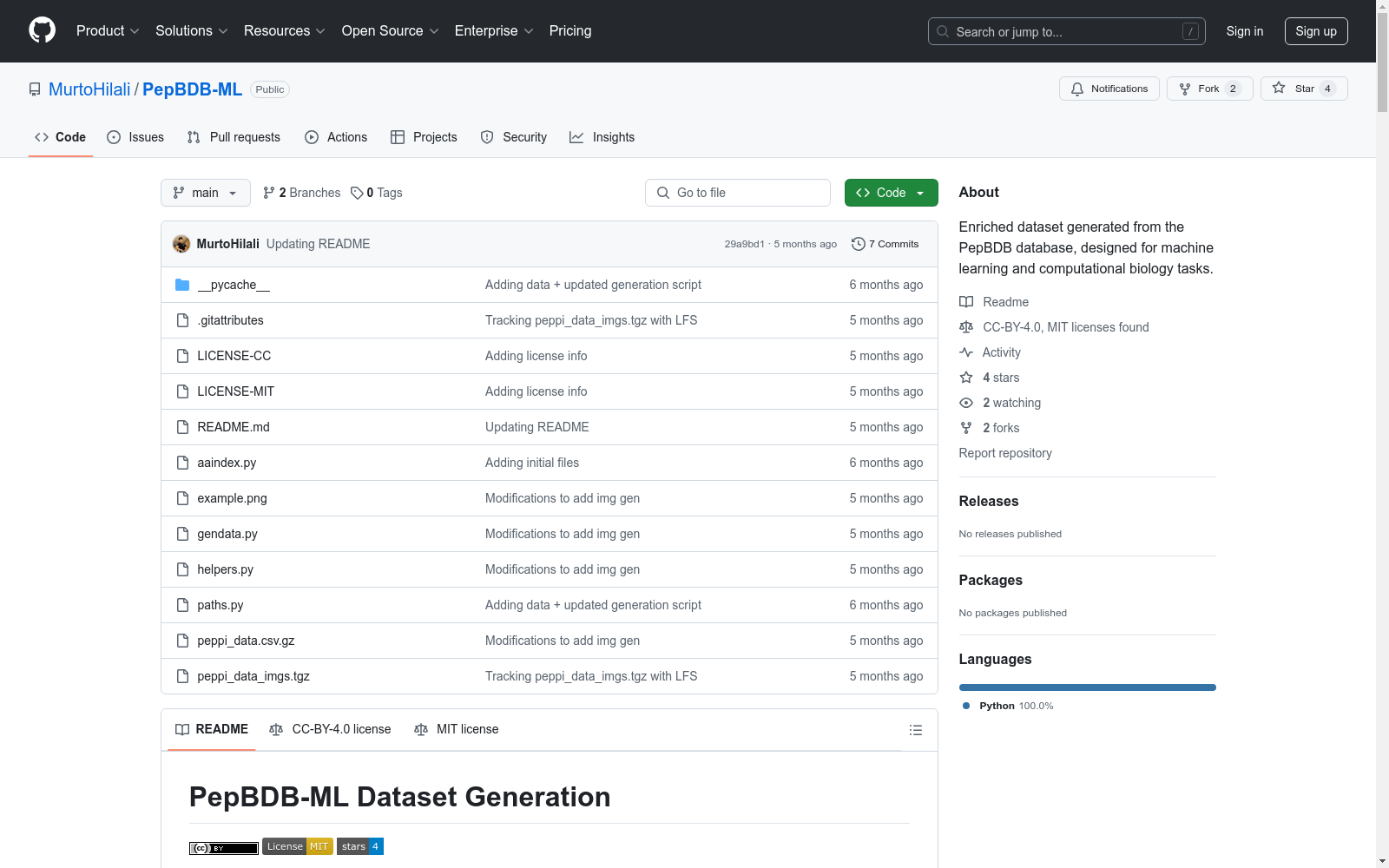Expand the Open Source menu
This screenshot has height=868, width=1389.
click(x=391, y=31)
